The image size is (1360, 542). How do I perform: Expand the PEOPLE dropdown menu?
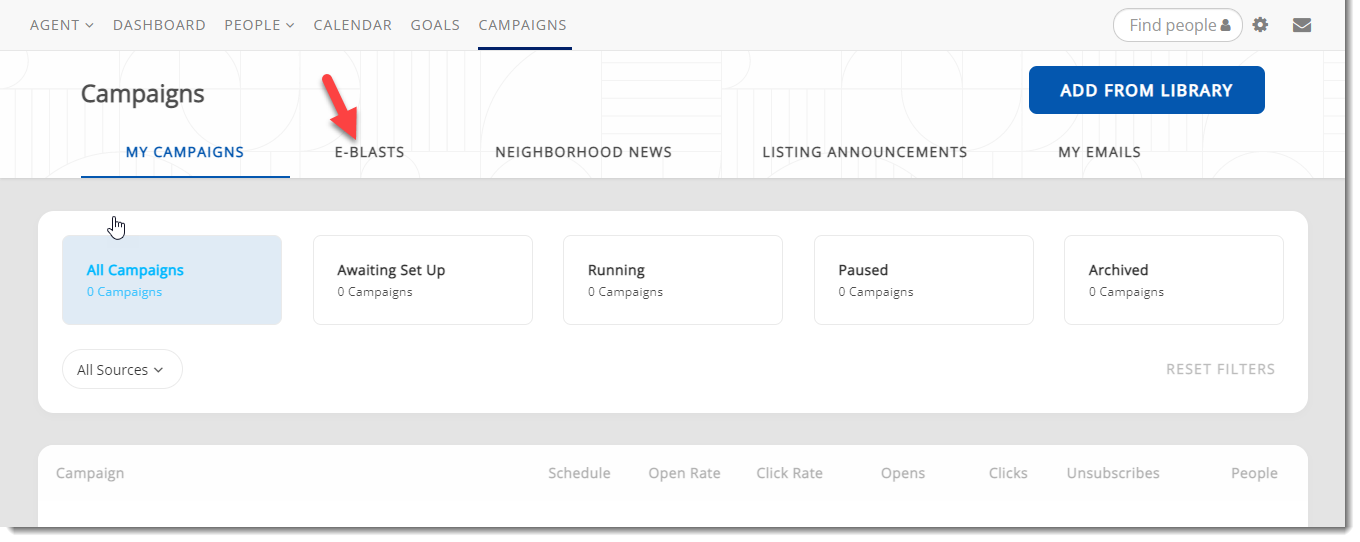pos(259,25)
